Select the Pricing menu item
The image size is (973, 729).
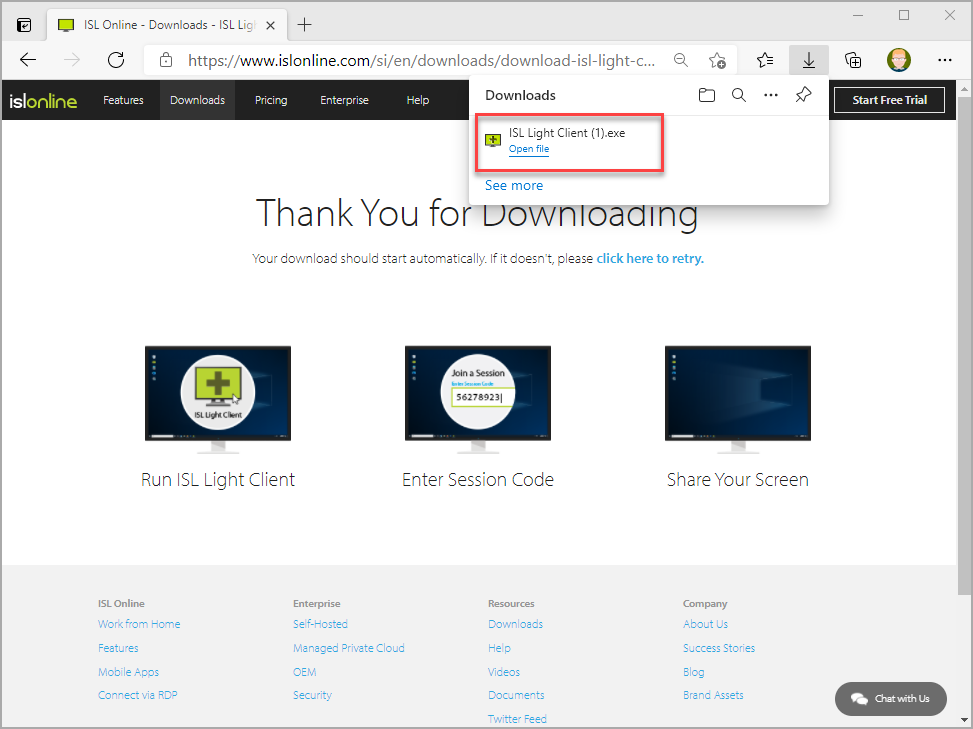pyautogui.click(x=270, y=100)
